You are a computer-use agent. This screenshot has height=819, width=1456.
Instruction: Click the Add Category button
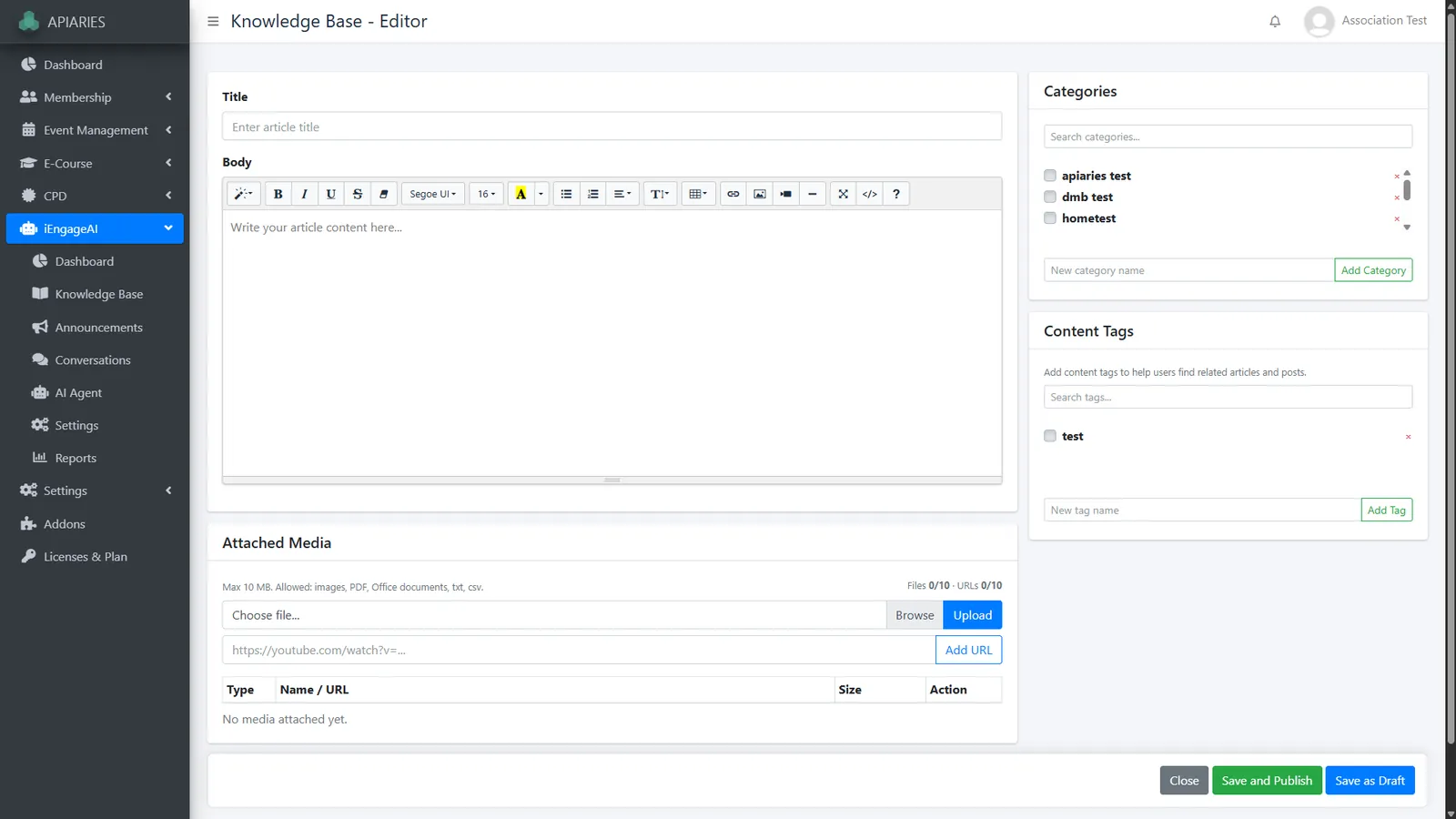click(x=1373, y=270)
